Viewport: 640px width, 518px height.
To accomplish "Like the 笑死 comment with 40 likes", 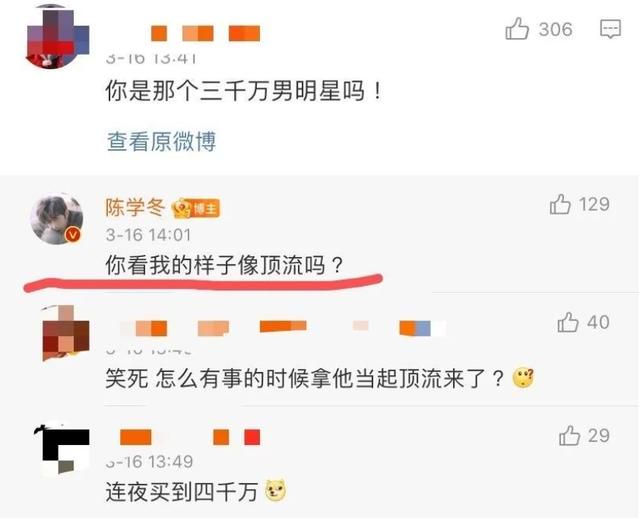I will tap(568, 322).
